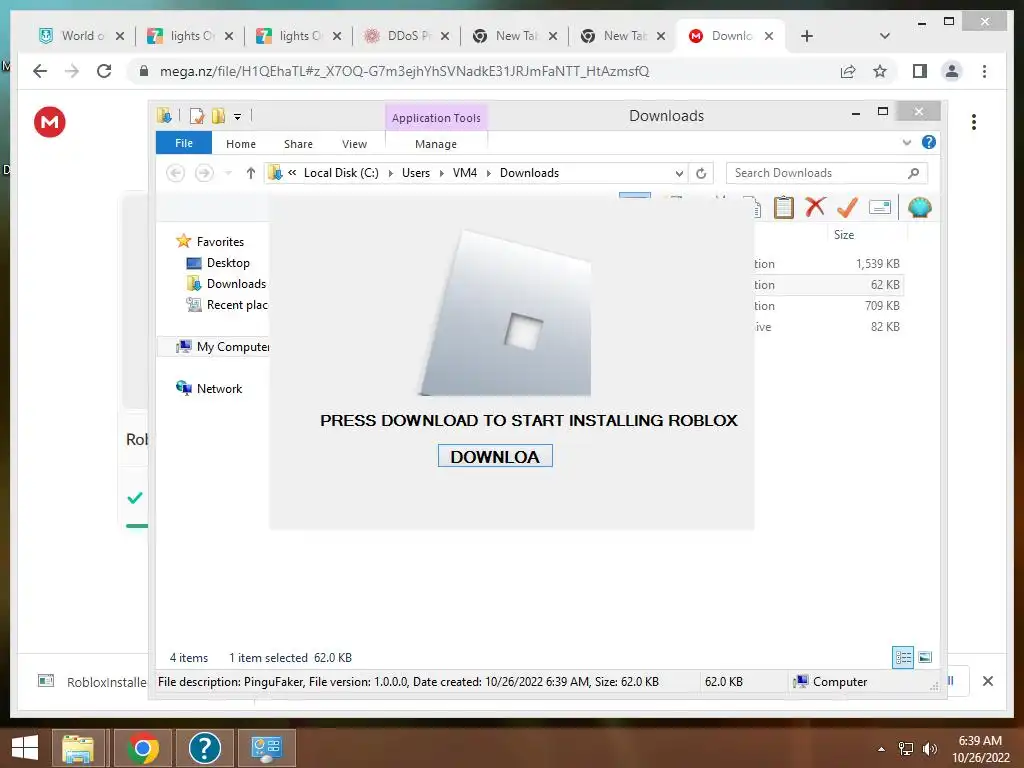Switch to Details view icon in status bar

coord(903,657)
